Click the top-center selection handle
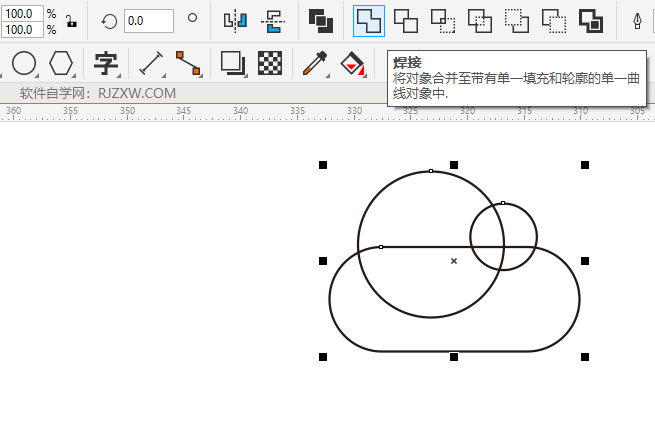Screen dimensions: 655x431 [454, 164]
